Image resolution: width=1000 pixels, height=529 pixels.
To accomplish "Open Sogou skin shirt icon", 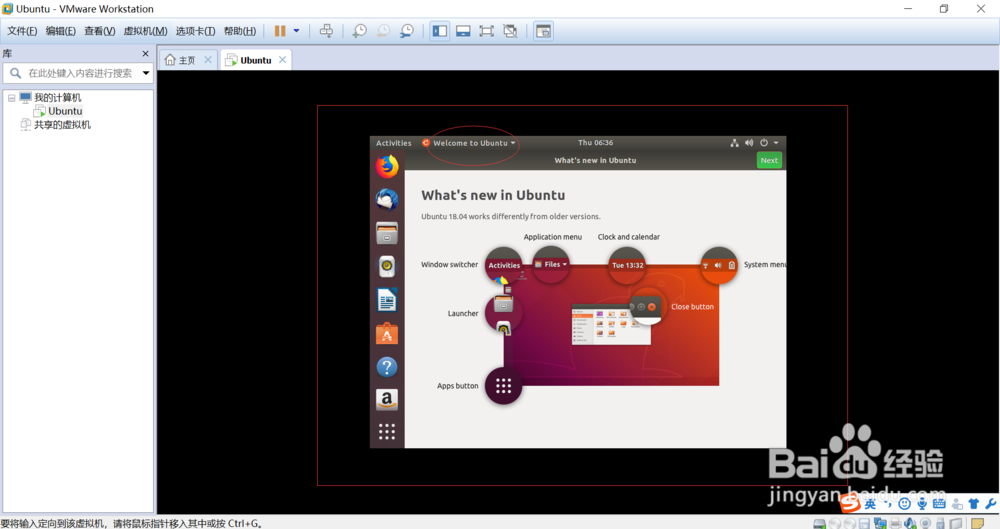I will click(x=973, y=504).
